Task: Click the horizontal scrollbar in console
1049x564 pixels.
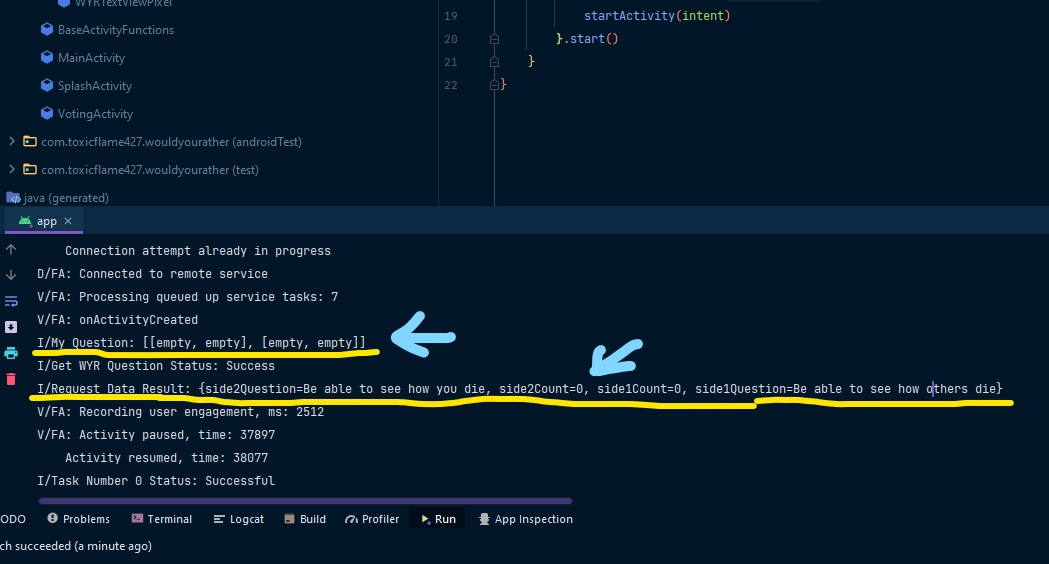Action: point(305,500)
